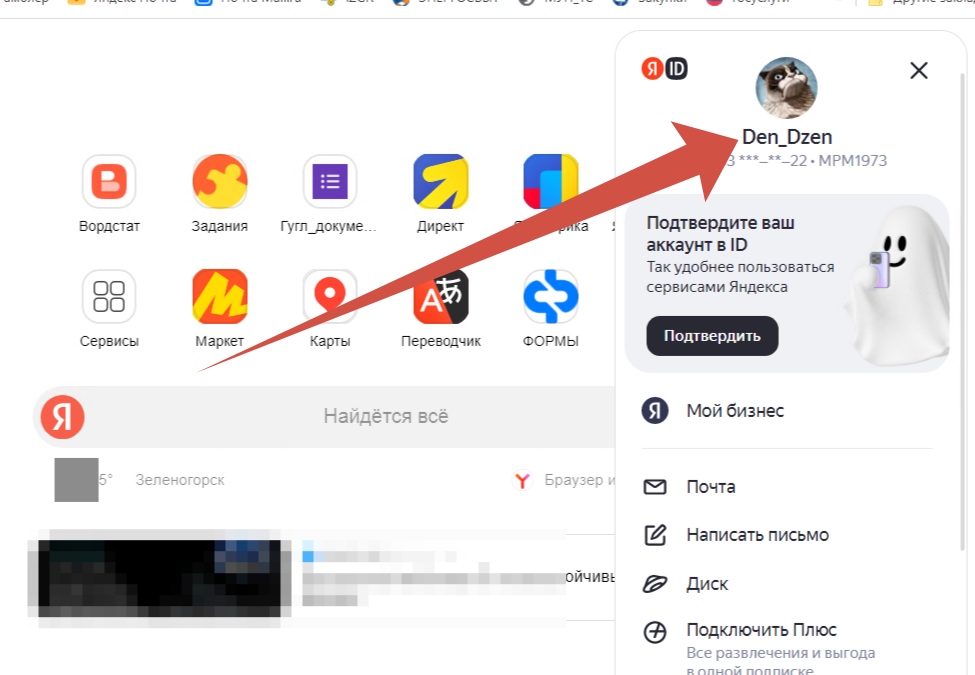The width and height of the screenshot is (975, 675).
Task: Open the blurred news thumbnail image
Action: point(160,579)
